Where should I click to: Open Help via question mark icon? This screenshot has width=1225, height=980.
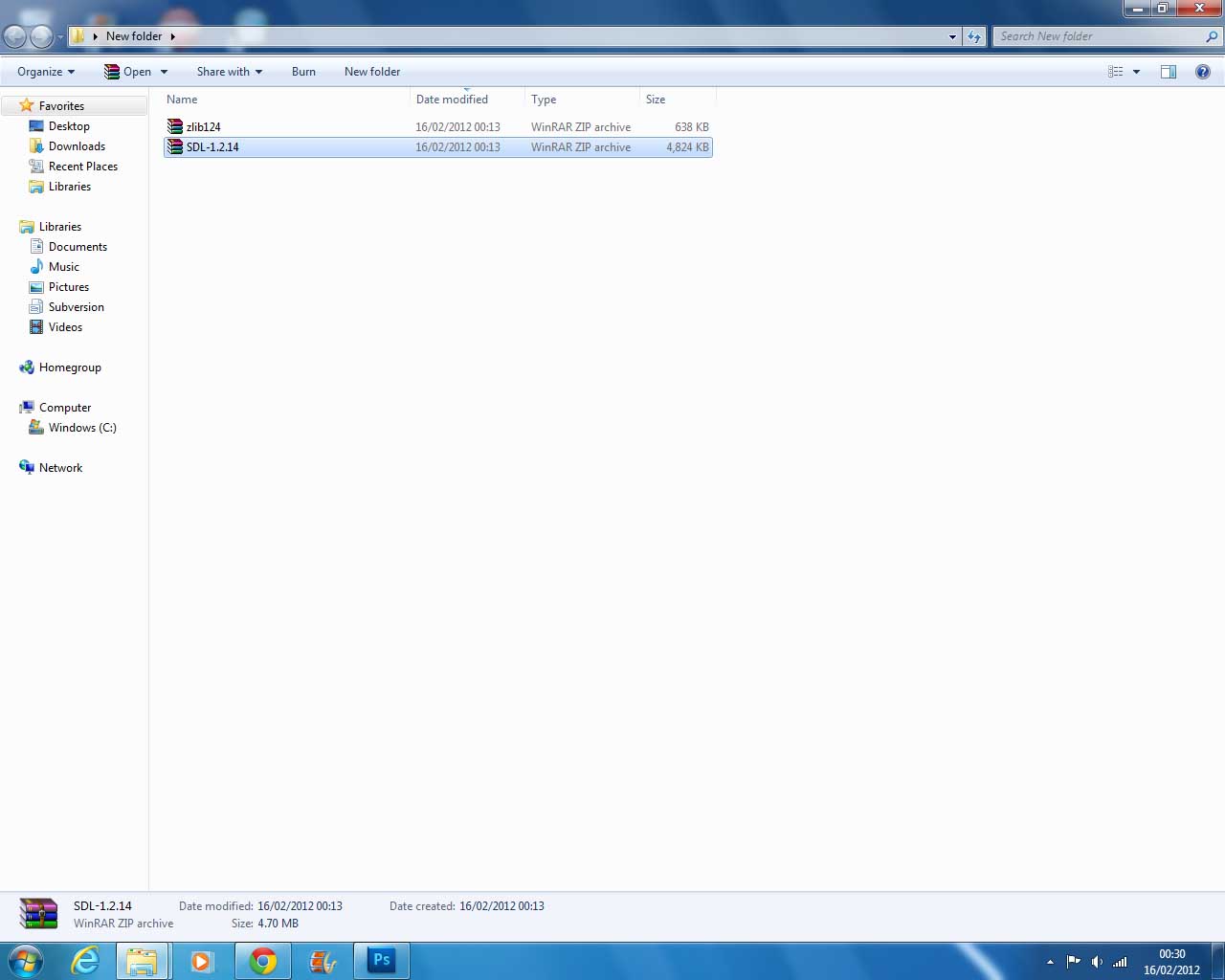click(x=1203, y=72)
